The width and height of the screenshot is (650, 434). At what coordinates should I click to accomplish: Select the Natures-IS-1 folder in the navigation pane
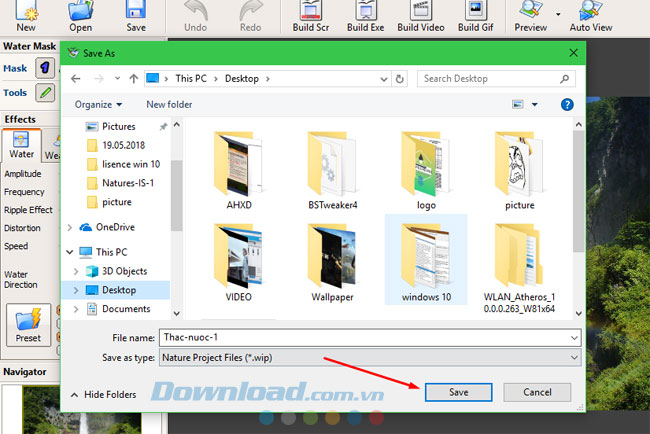pos(128,183)
